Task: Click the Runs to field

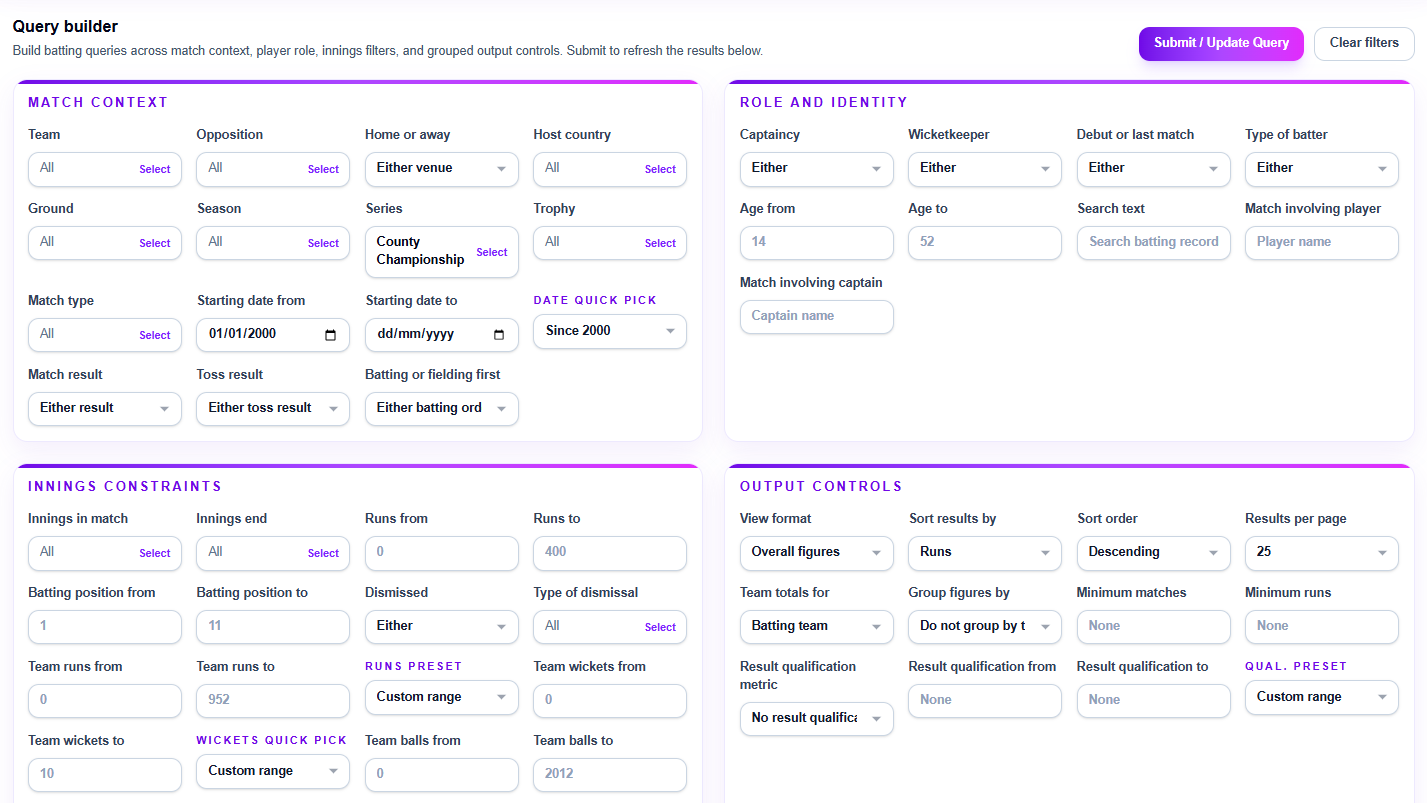Action: (610, 553)
